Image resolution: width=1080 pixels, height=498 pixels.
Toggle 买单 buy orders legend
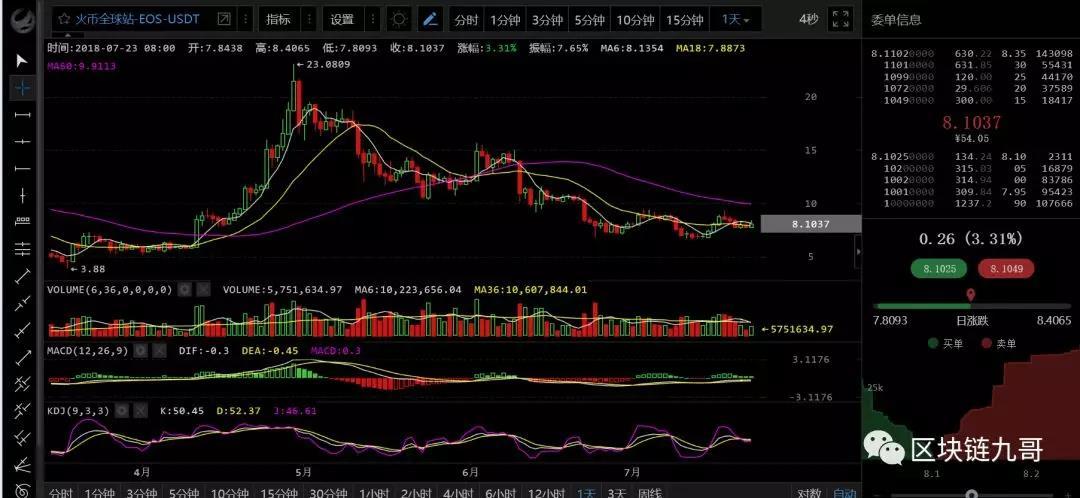[x=946, y=343]
